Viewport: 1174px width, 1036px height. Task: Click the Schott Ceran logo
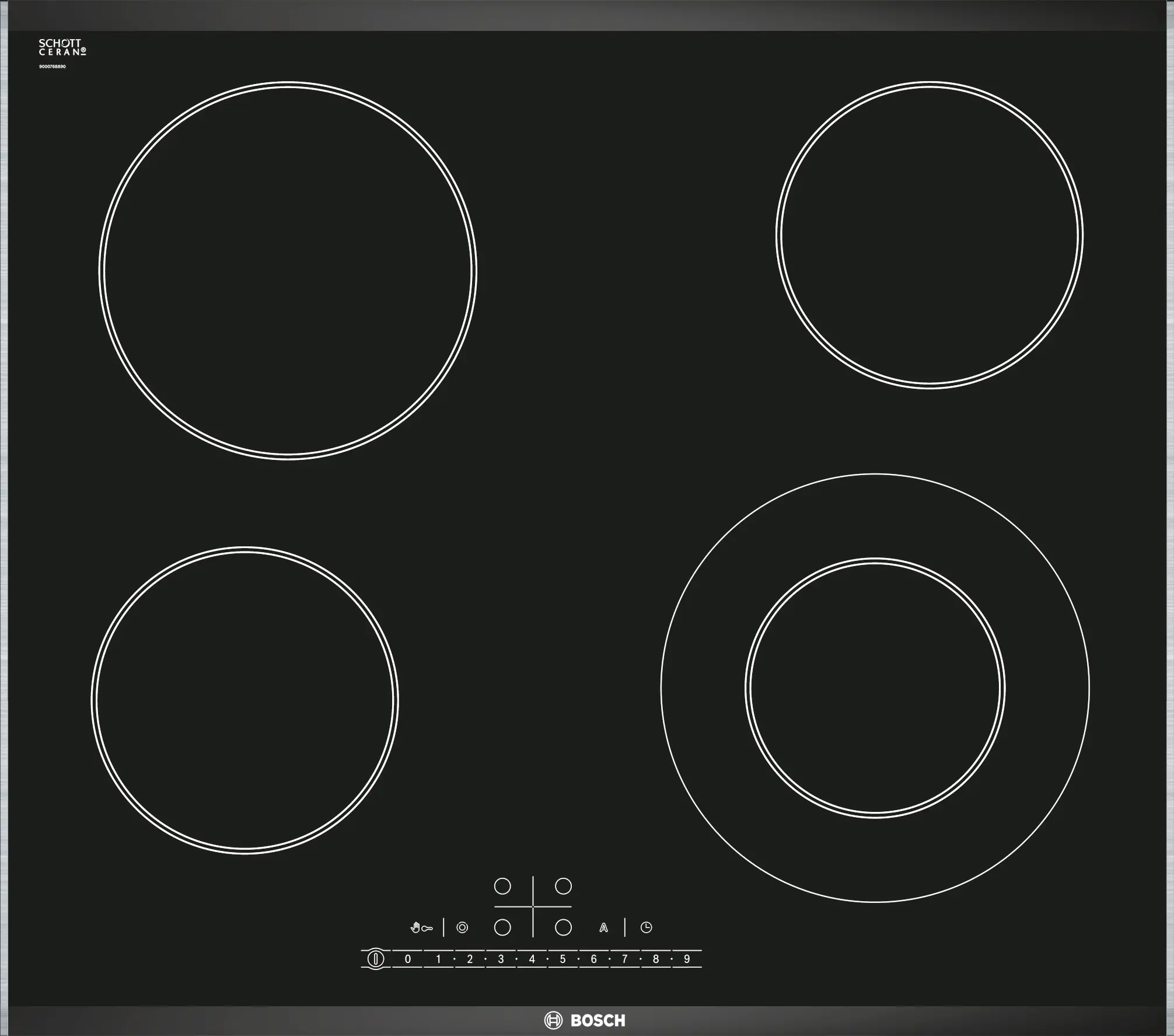pyautogui.click(x=62, y=47)
